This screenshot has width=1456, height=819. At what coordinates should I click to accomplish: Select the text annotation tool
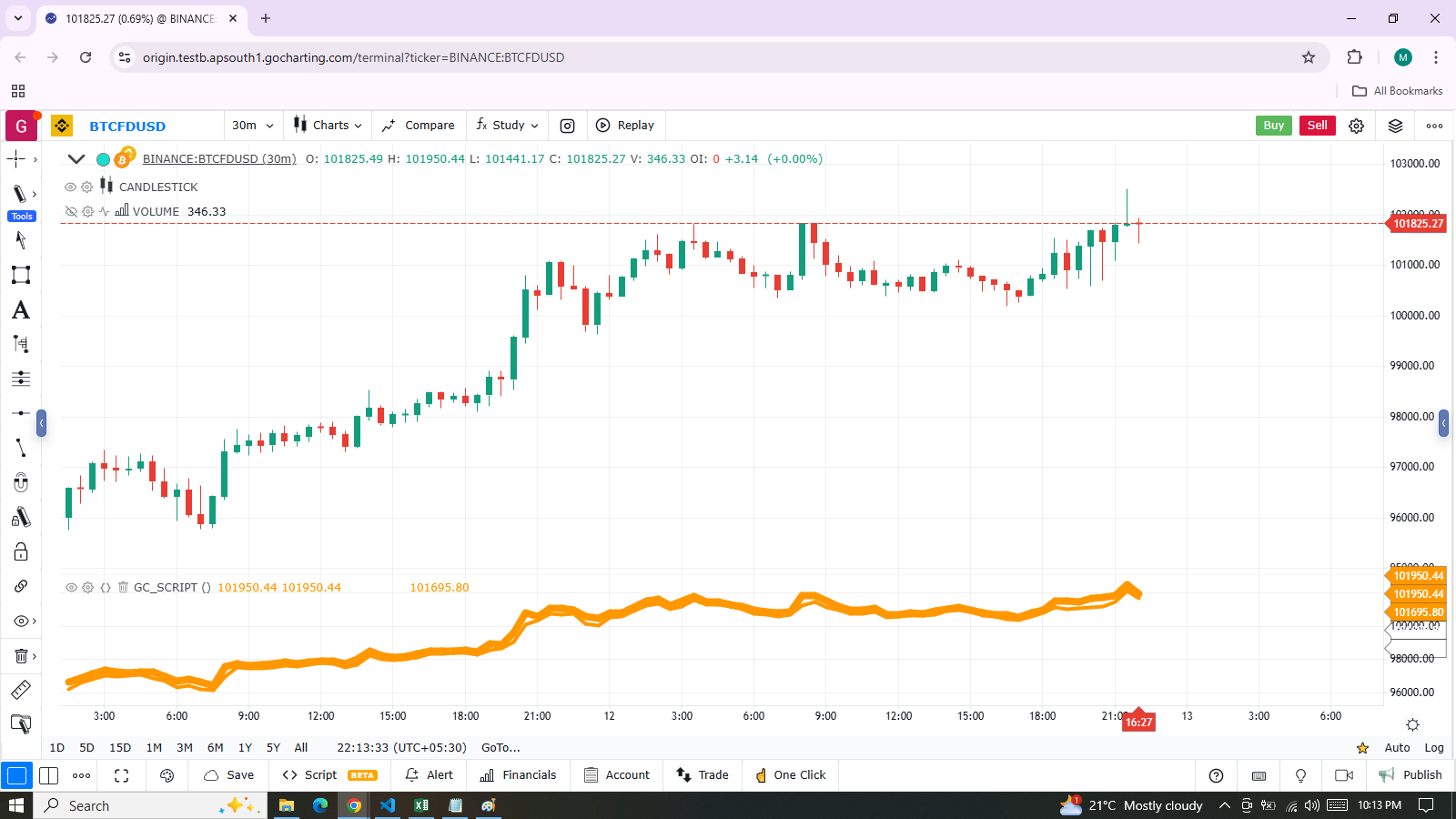(20, 310)
